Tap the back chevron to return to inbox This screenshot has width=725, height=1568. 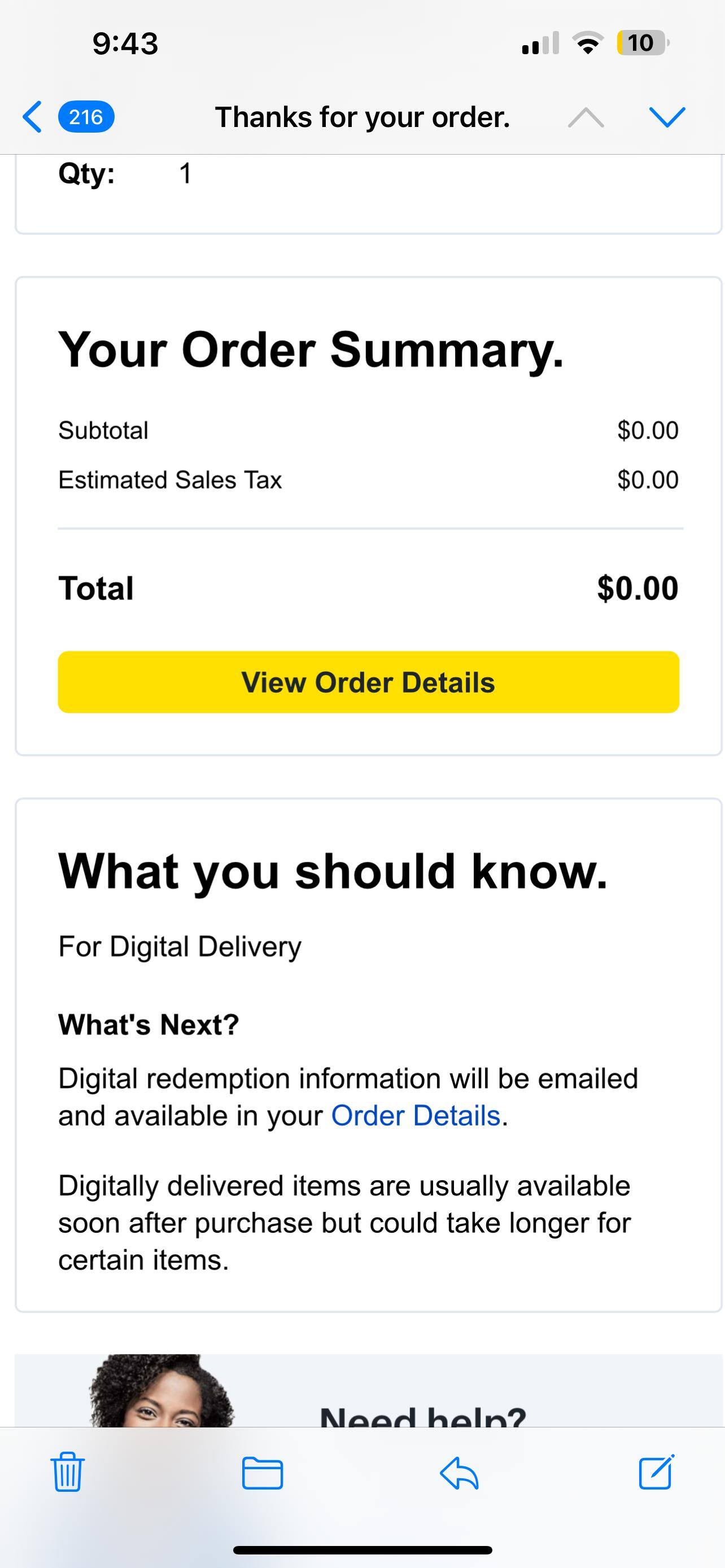(x=32, y=116)
